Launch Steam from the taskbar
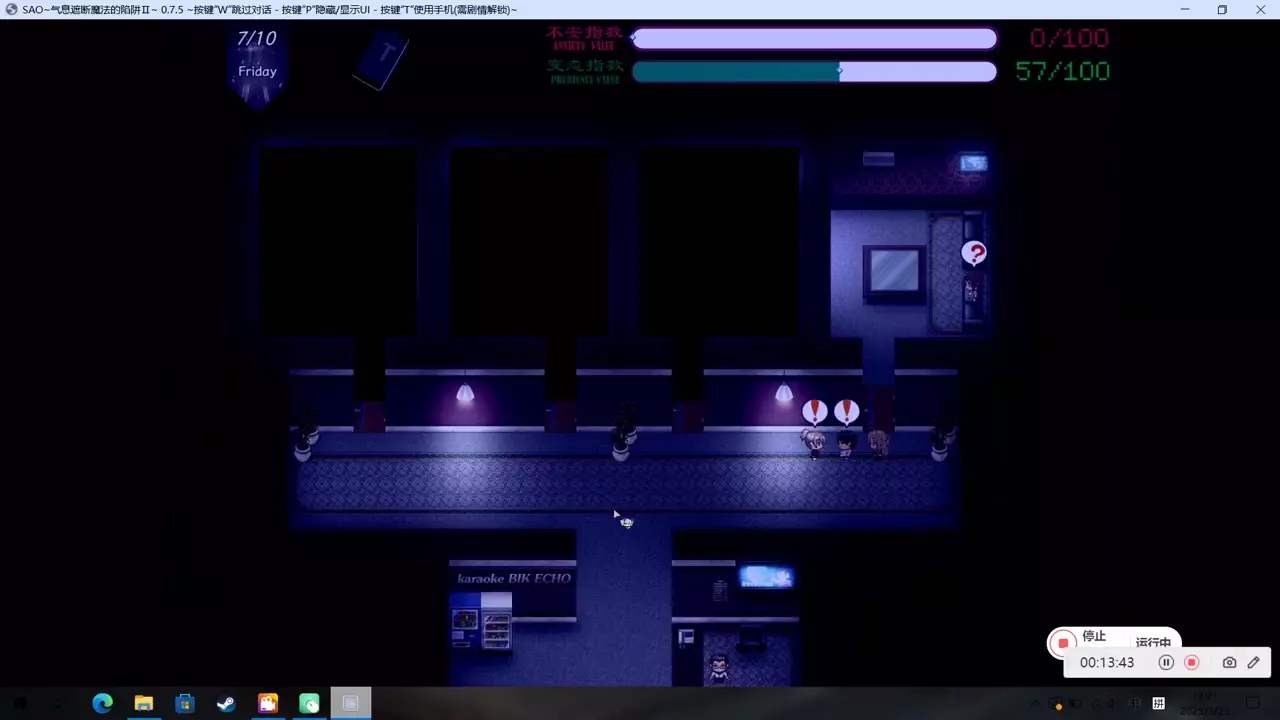 tap(226, 703)
